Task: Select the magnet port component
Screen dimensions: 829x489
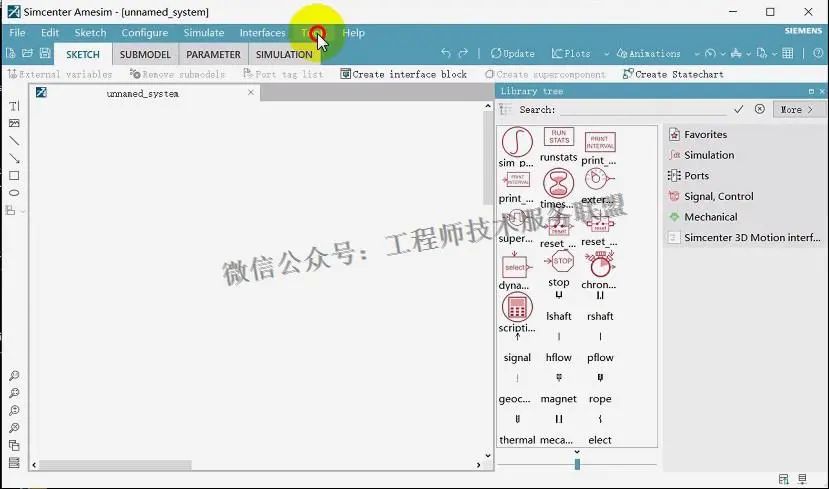Action: pos(559,389)
